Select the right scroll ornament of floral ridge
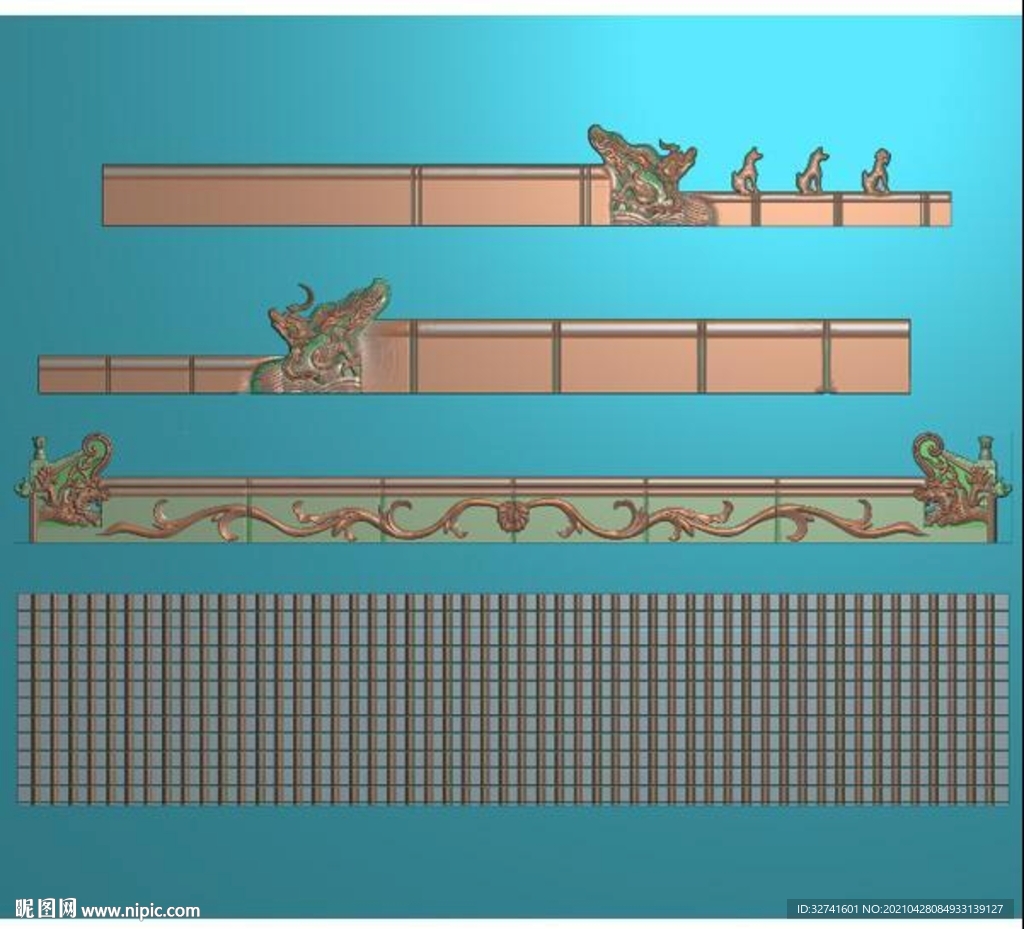The image size is (1024, 929). tap(962, 480)
